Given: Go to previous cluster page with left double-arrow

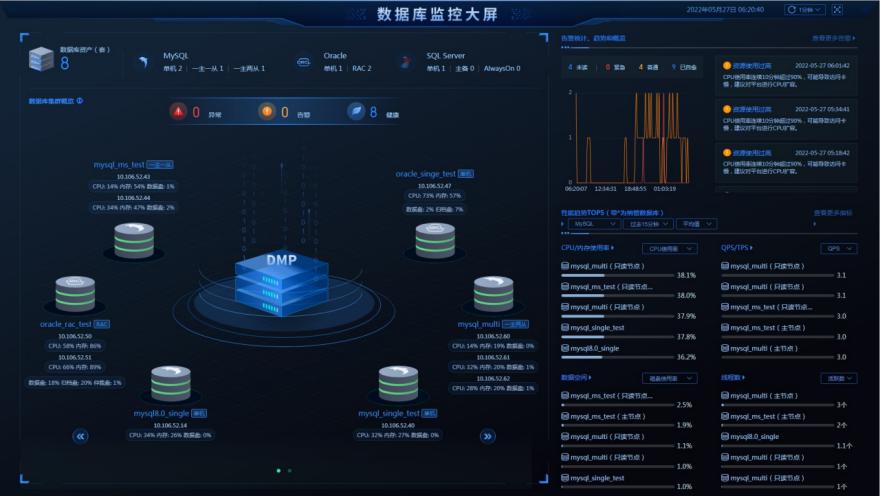Looking at the screenshot, I should coord(81,436).
